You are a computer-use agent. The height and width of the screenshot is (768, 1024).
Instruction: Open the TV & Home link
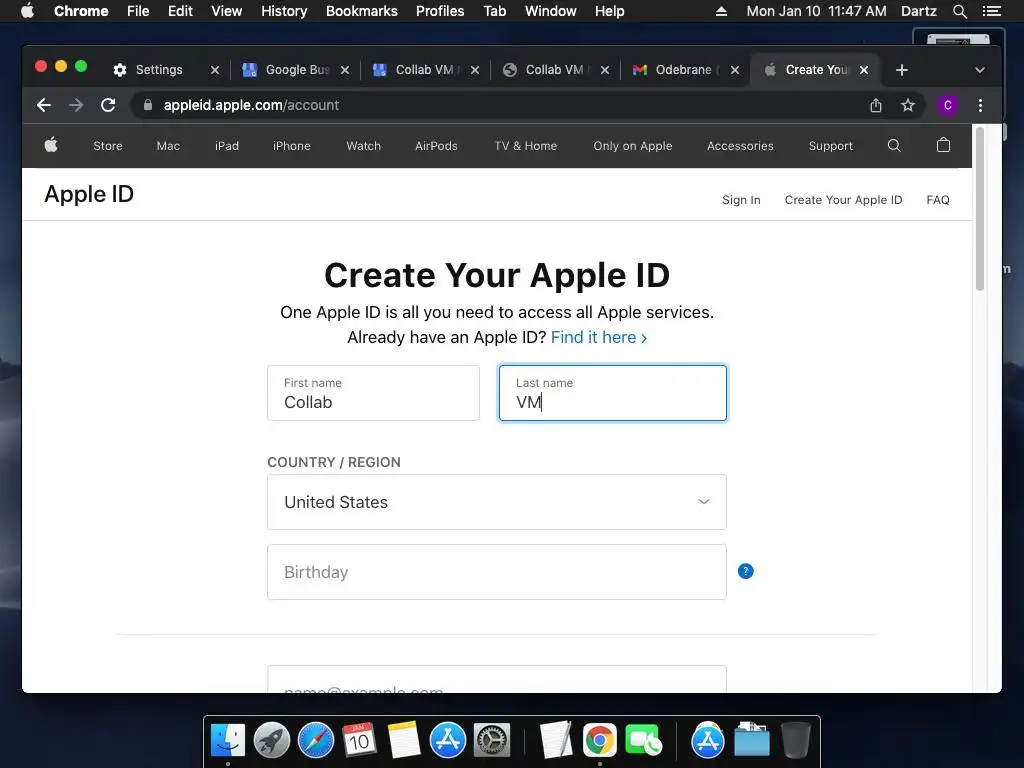click(526, 146)
